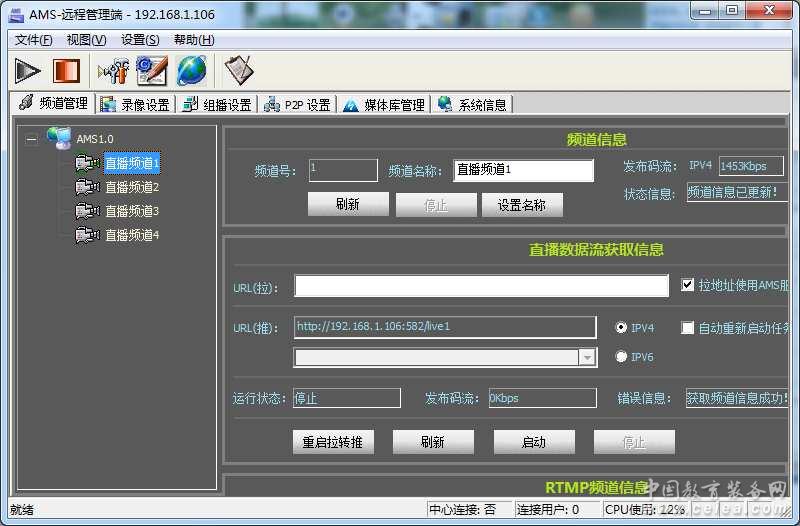Click the red stop toolbar icon
The width and height of the screenshot is (800, 526).
tap(66, 71)
